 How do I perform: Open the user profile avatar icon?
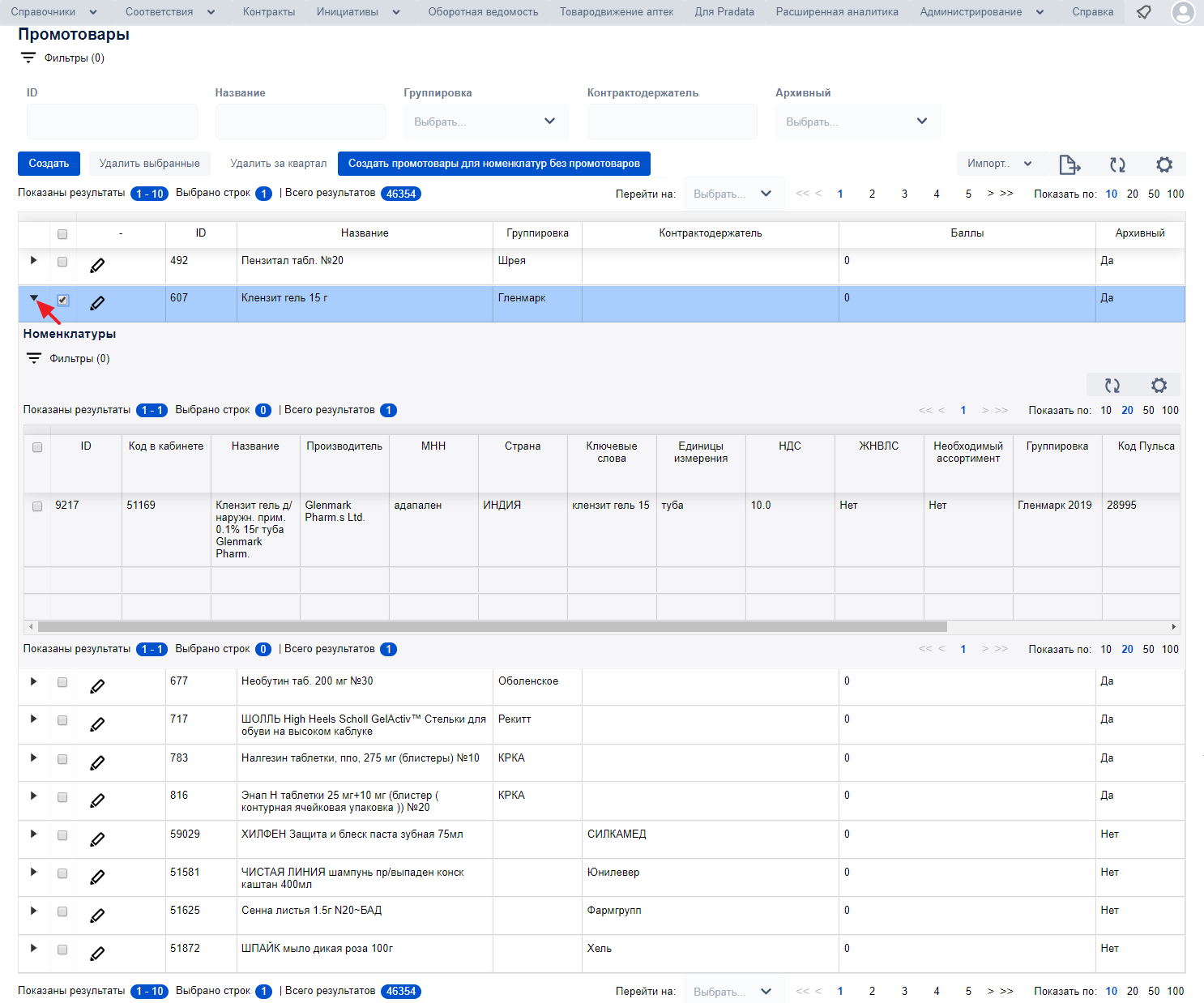pos(1183,12)
